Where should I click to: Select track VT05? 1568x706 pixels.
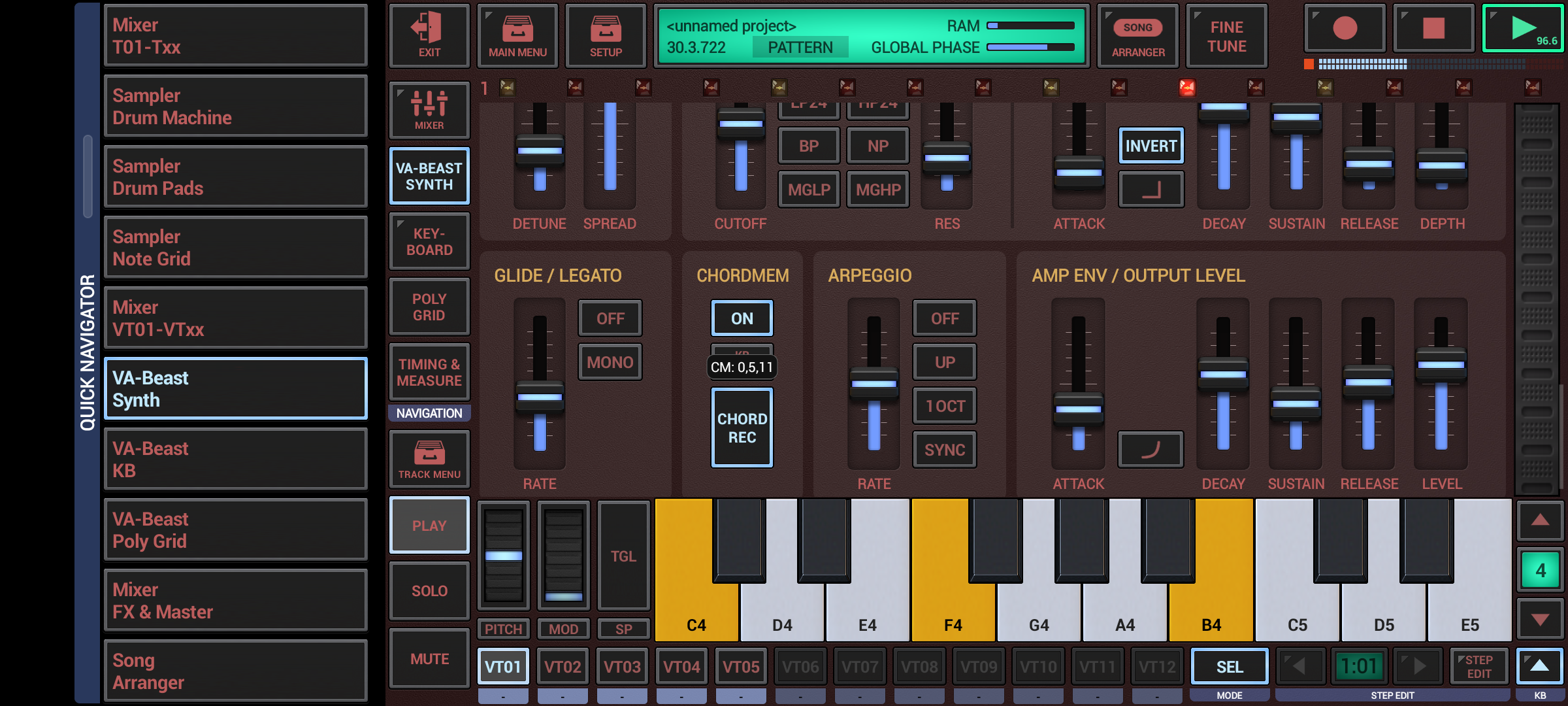(741, 666)
